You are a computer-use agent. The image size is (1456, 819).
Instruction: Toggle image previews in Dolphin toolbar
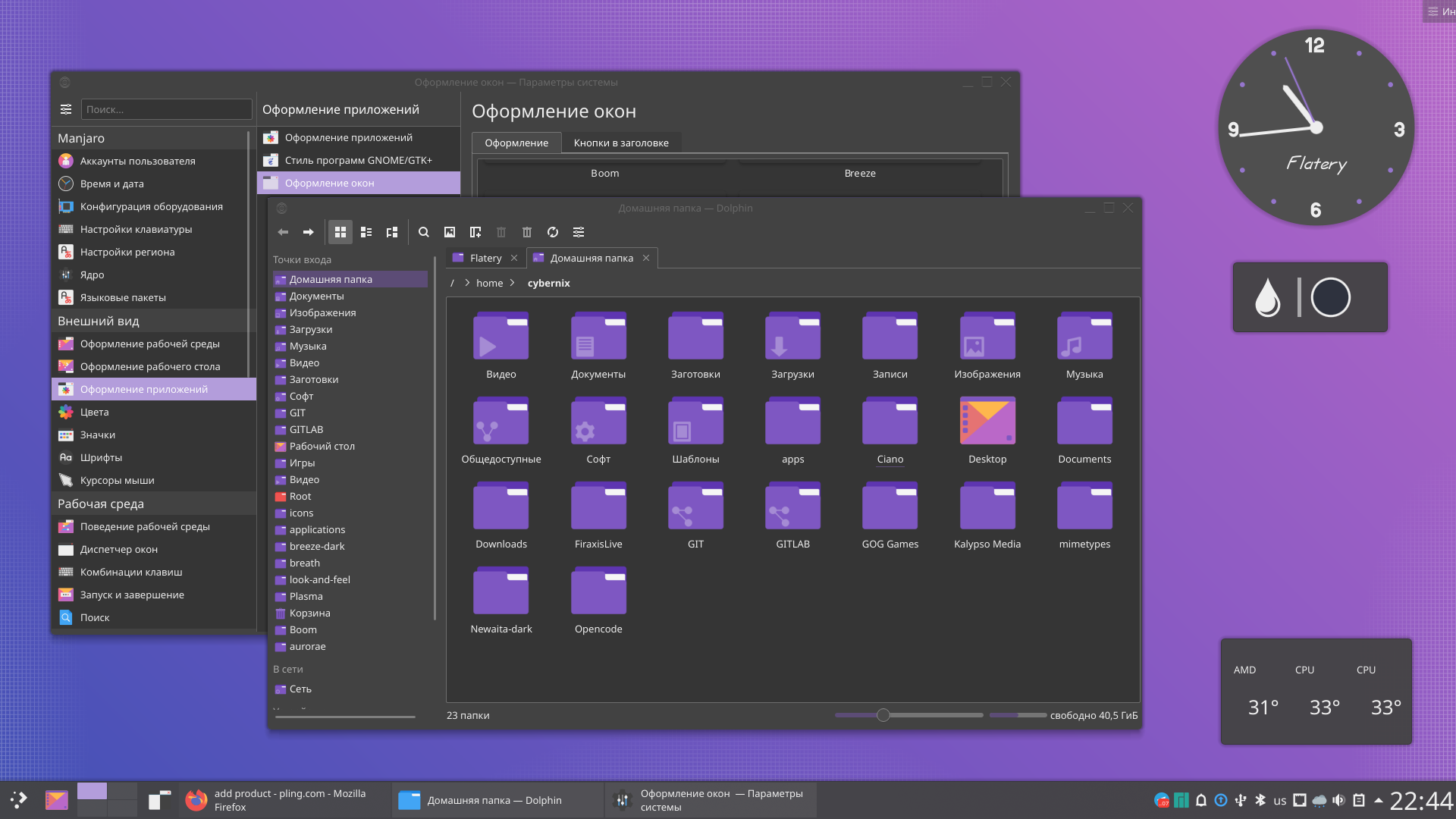coord(450,232)
